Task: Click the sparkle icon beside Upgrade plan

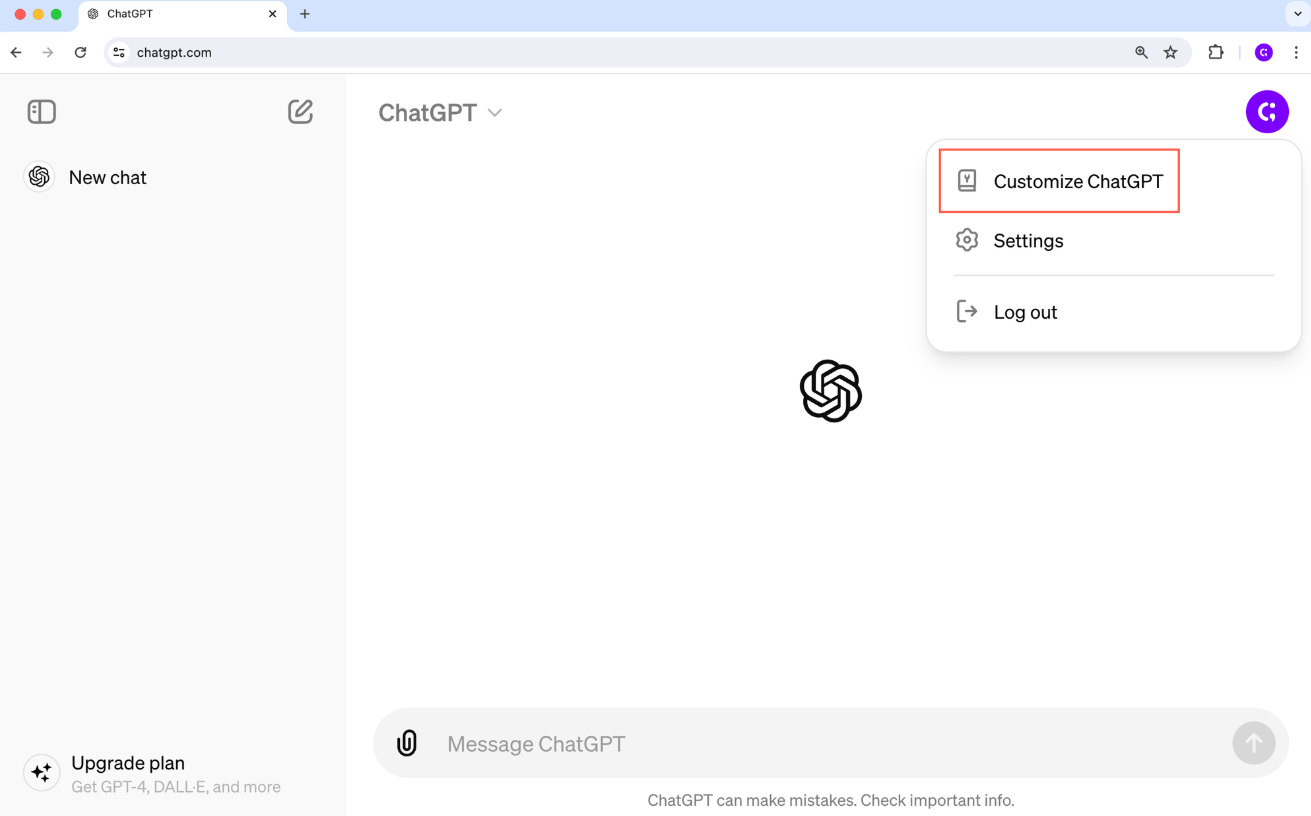Action: [41, 773]
